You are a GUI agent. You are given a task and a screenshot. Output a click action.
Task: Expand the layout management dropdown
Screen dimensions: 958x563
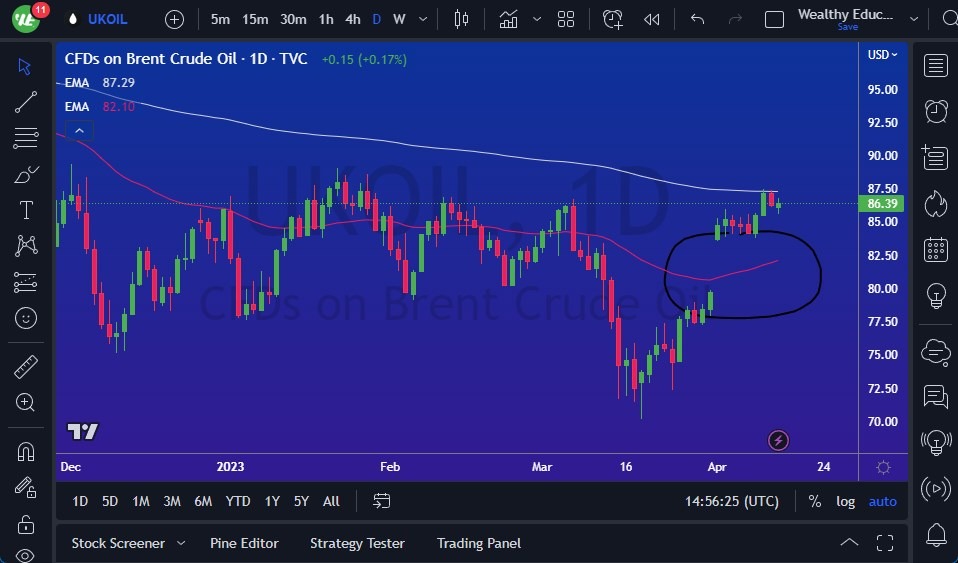pos(913,20)
